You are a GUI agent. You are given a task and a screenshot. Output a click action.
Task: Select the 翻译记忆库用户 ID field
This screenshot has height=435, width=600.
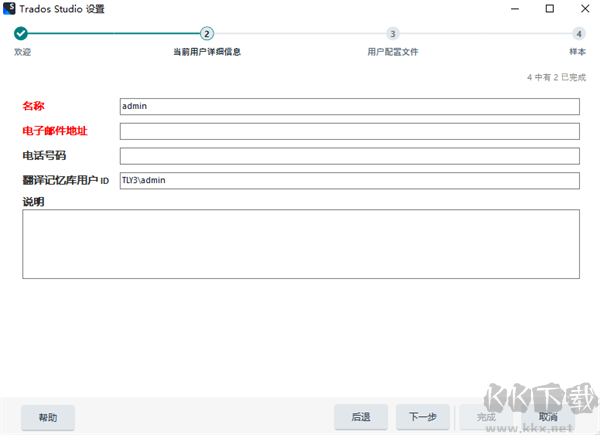pyautogui.click(x=349, y=181)
